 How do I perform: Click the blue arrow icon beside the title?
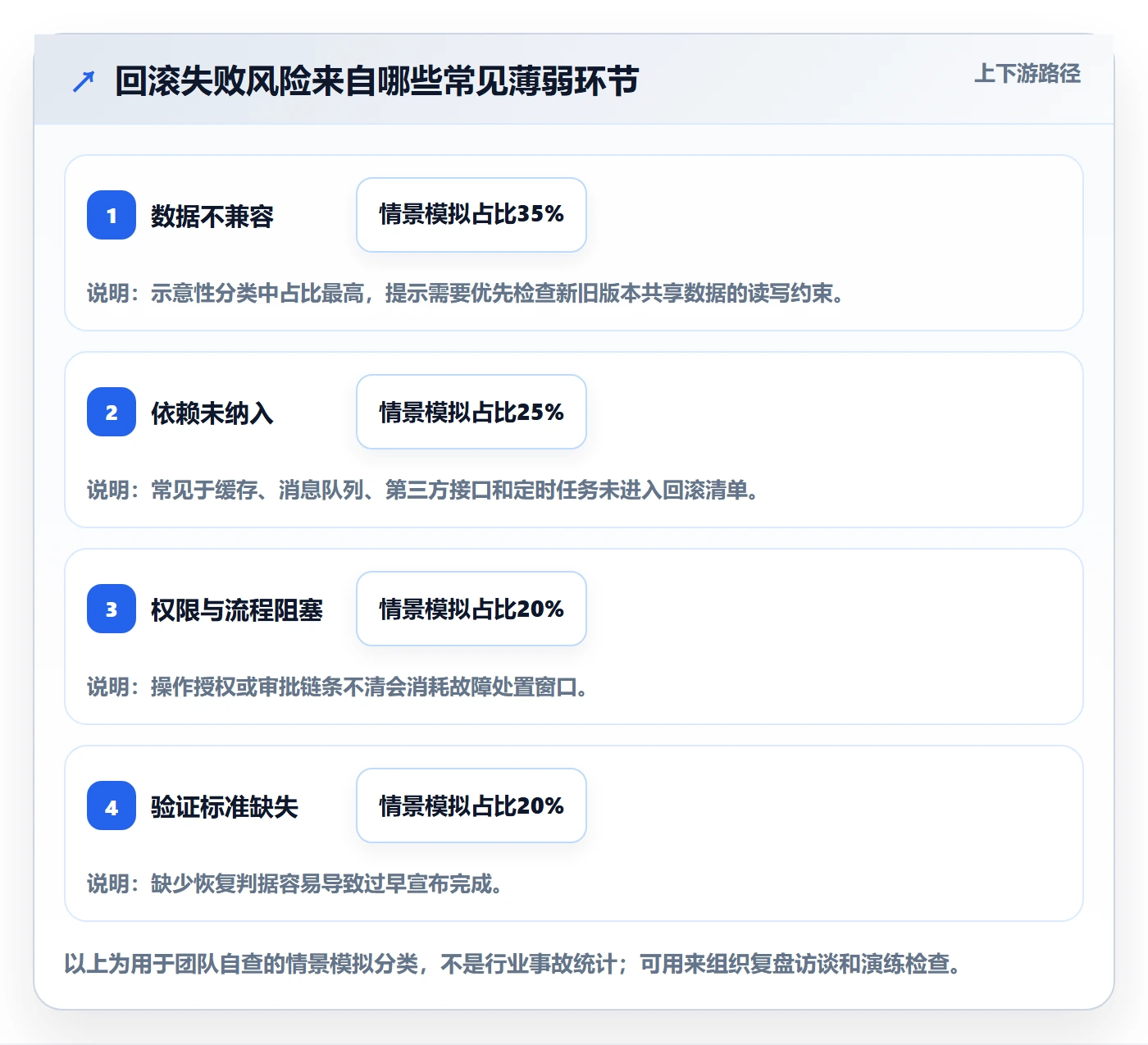(84, 81)
